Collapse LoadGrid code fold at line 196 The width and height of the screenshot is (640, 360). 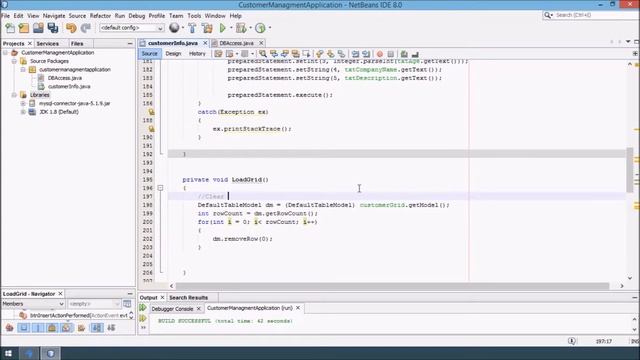coord(160,188)
